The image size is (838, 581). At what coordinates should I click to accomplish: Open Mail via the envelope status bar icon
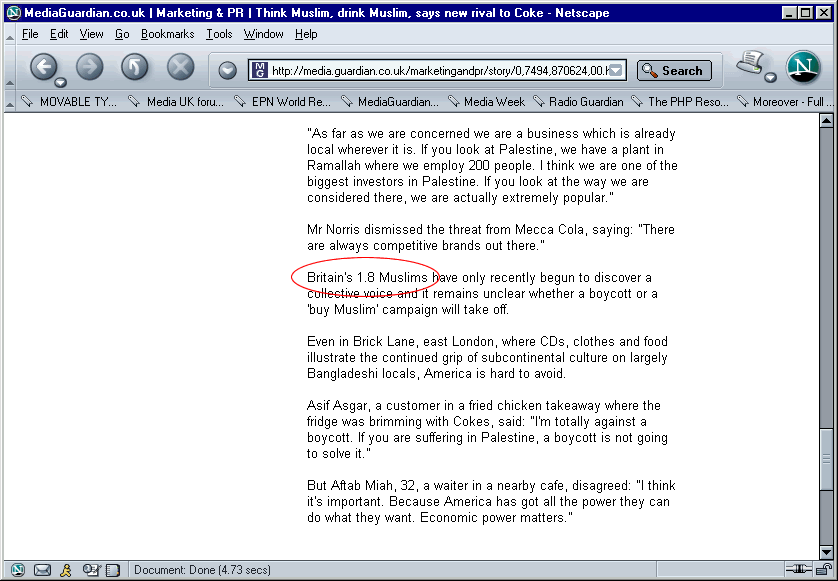(42, 570)
